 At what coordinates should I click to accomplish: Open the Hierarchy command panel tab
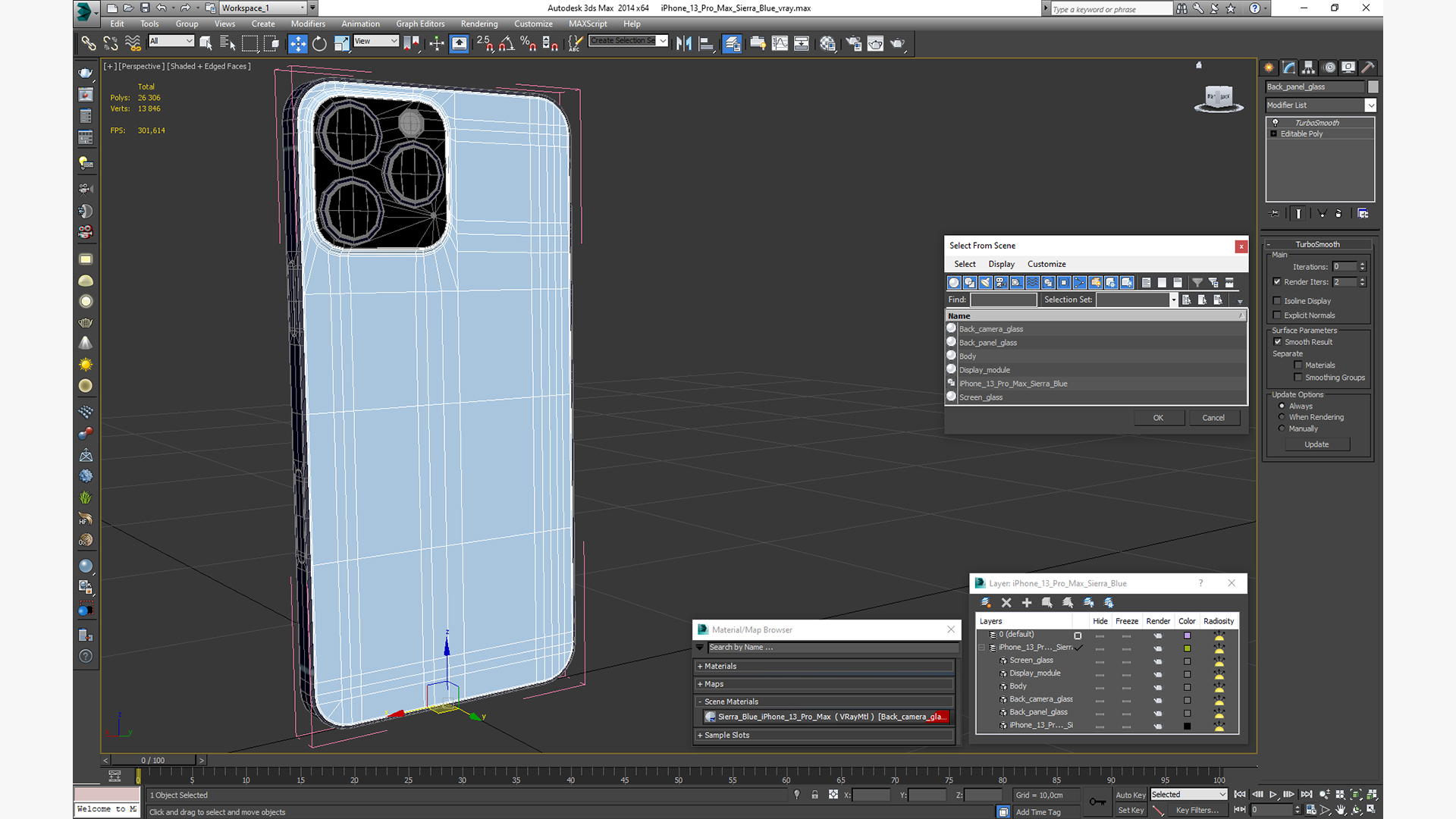click(x=1308, y=67)
